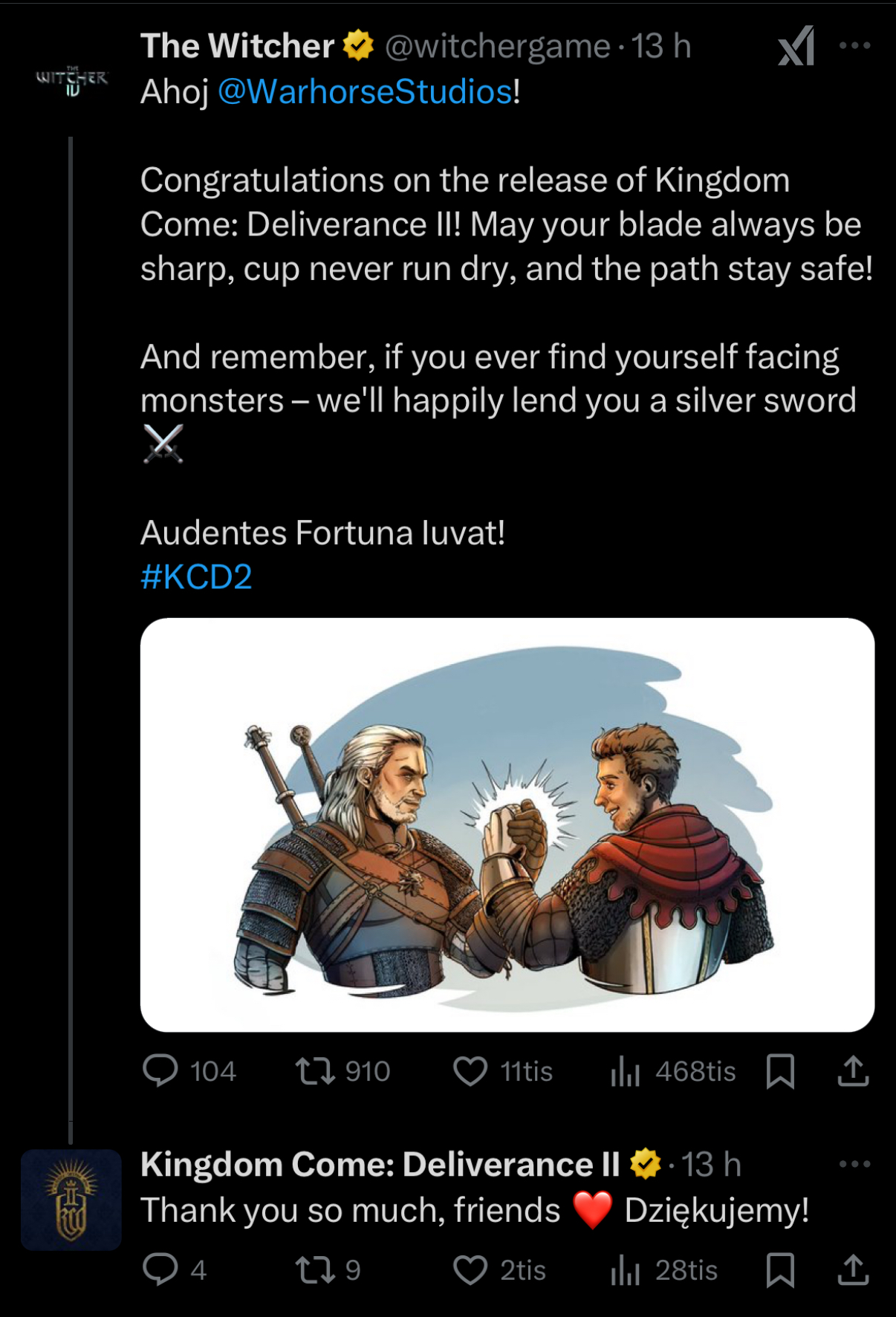Like the Kingdom Come: Deliverance II reply
This screenshot has height=1317, width=896.
click(x=470, y=1269)
